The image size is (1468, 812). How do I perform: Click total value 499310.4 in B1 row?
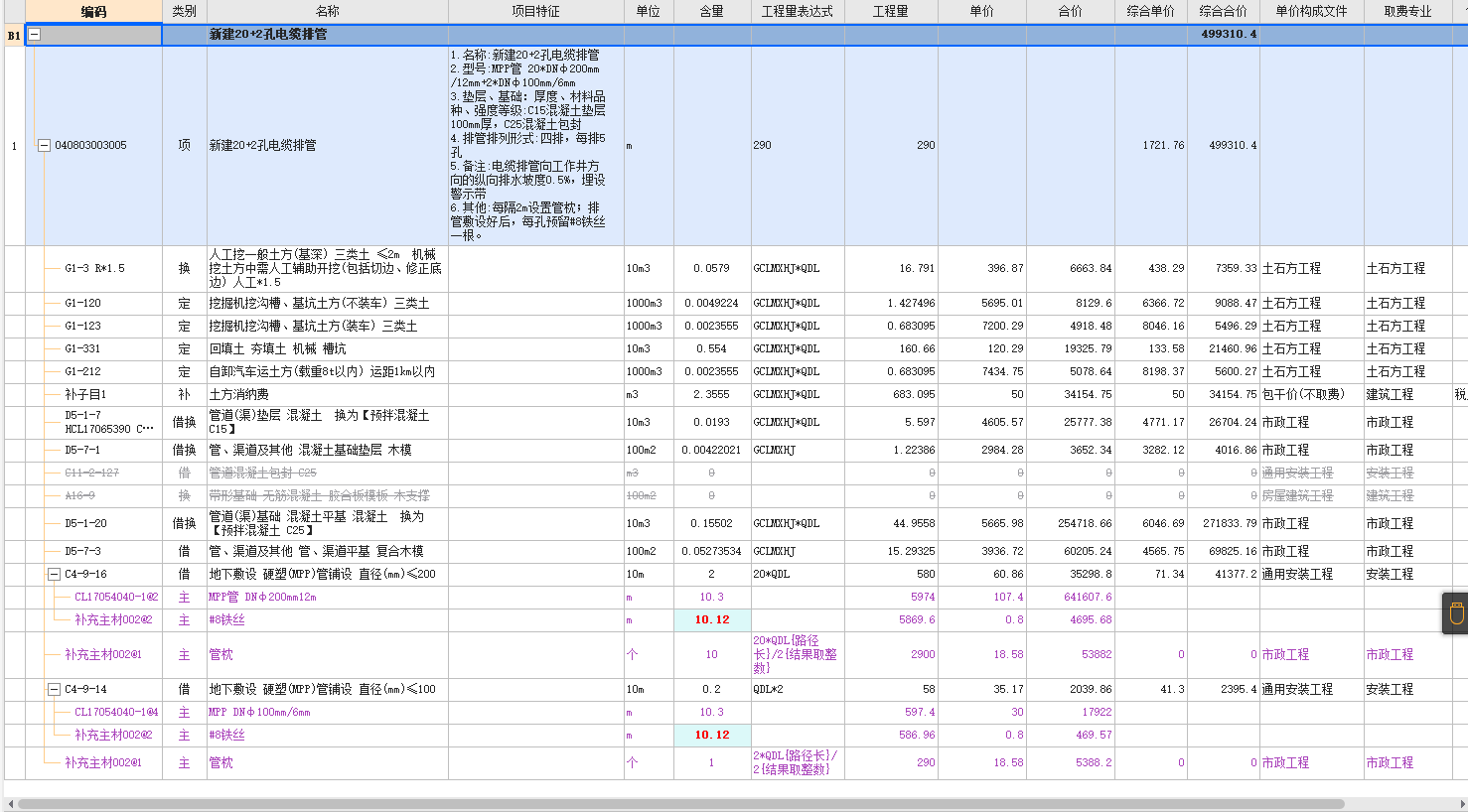click(x=1229, y=35)
